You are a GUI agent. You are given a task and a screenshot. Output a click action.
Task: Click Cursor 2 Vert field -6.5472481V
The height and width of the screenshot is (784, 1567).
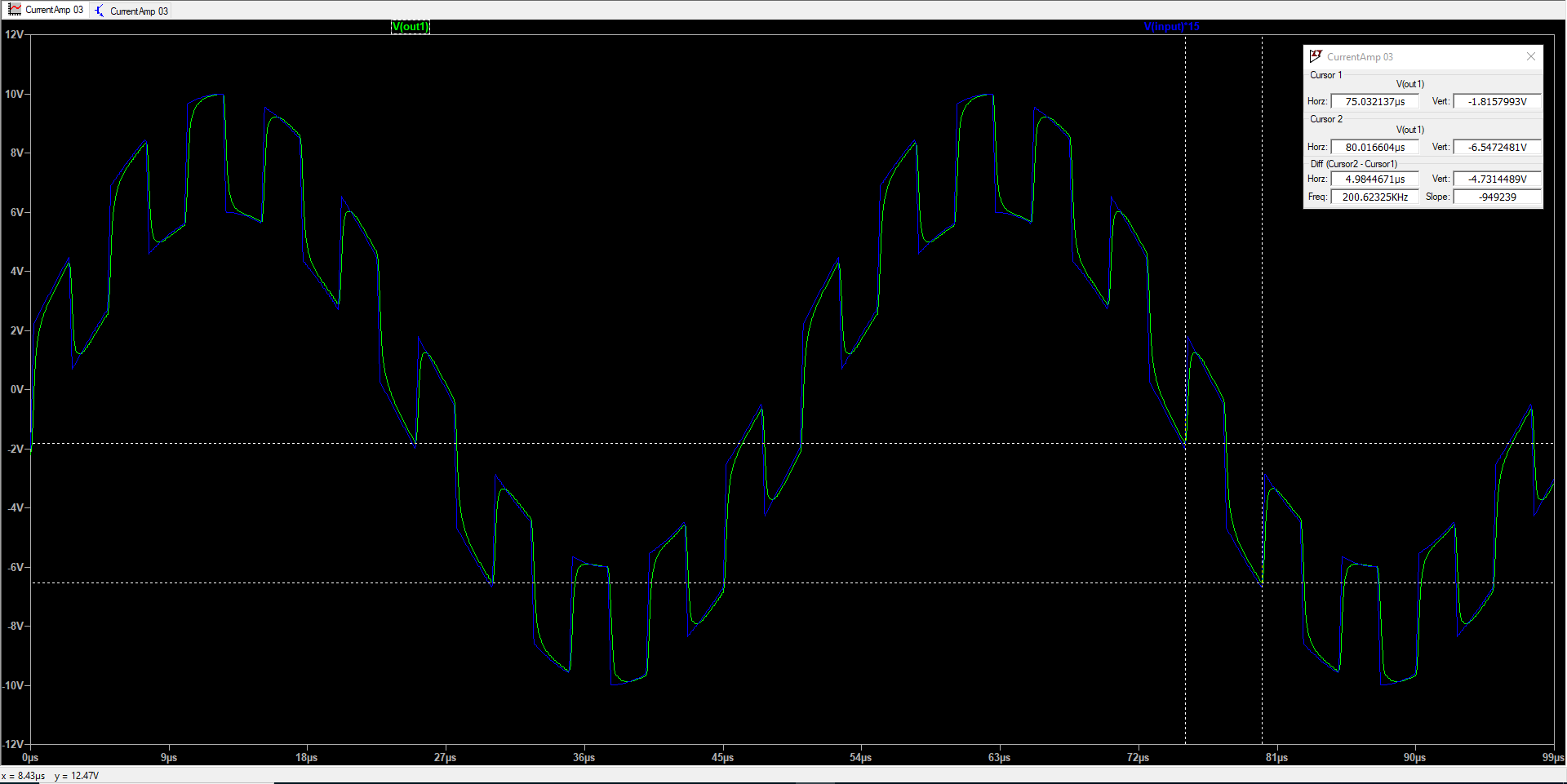1498,147
